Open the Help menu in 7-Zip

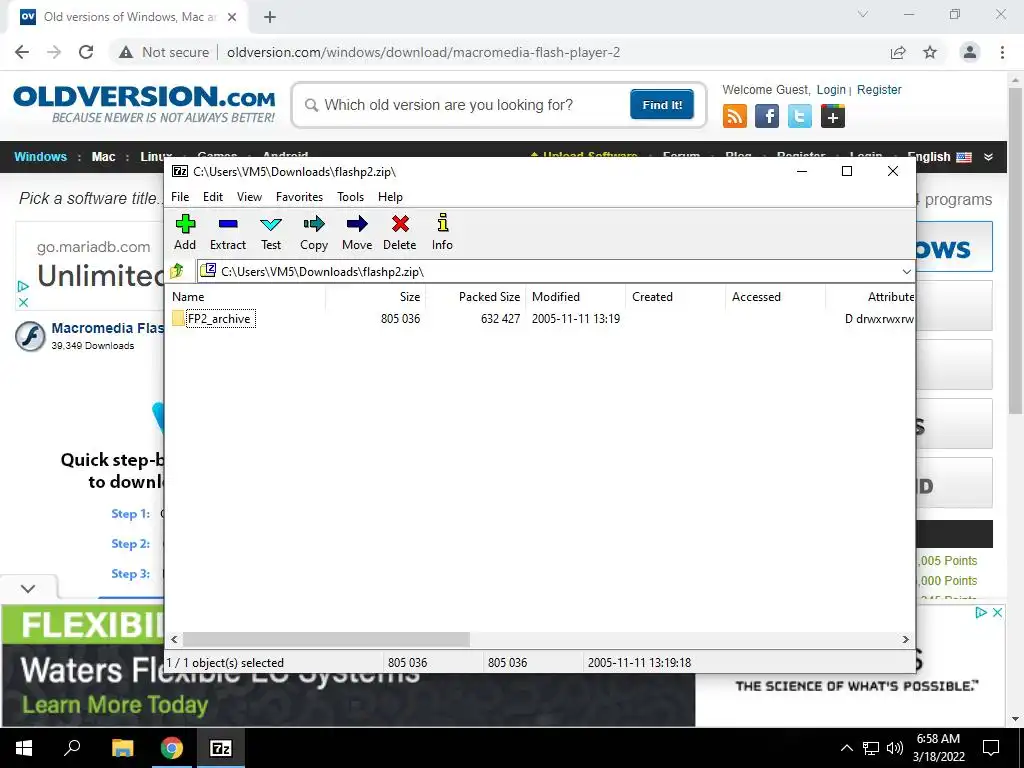point(390,197)
